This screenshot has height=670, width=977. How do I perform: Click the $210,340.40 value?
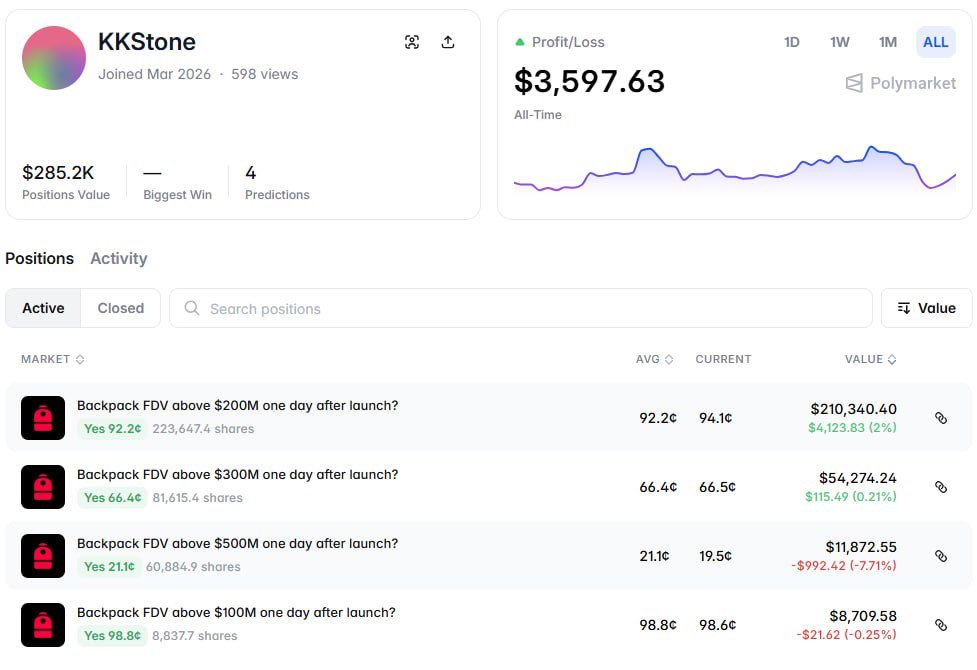point(853,409)
